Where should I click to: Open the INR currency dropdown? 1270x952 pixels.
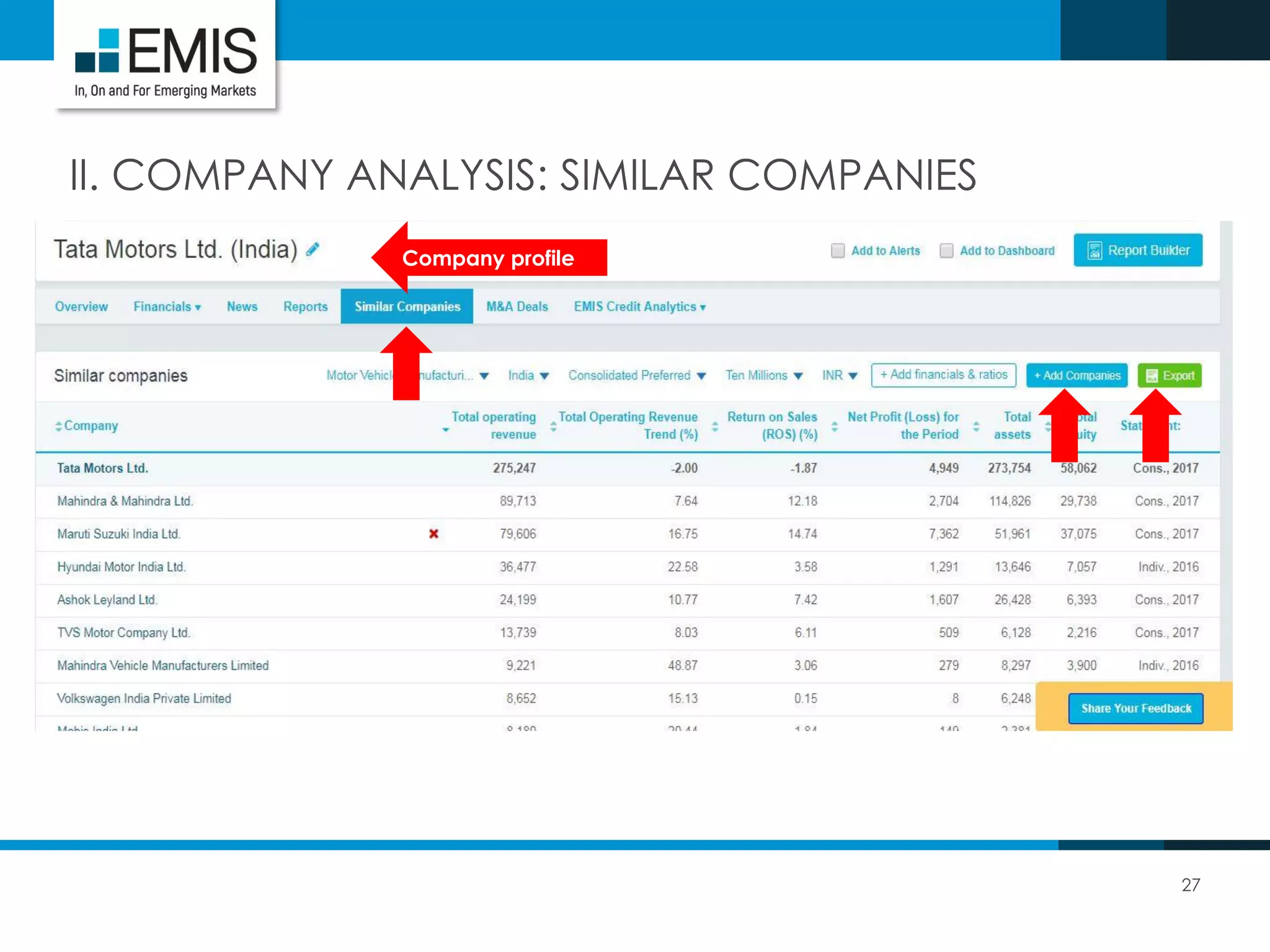[840, 376]
